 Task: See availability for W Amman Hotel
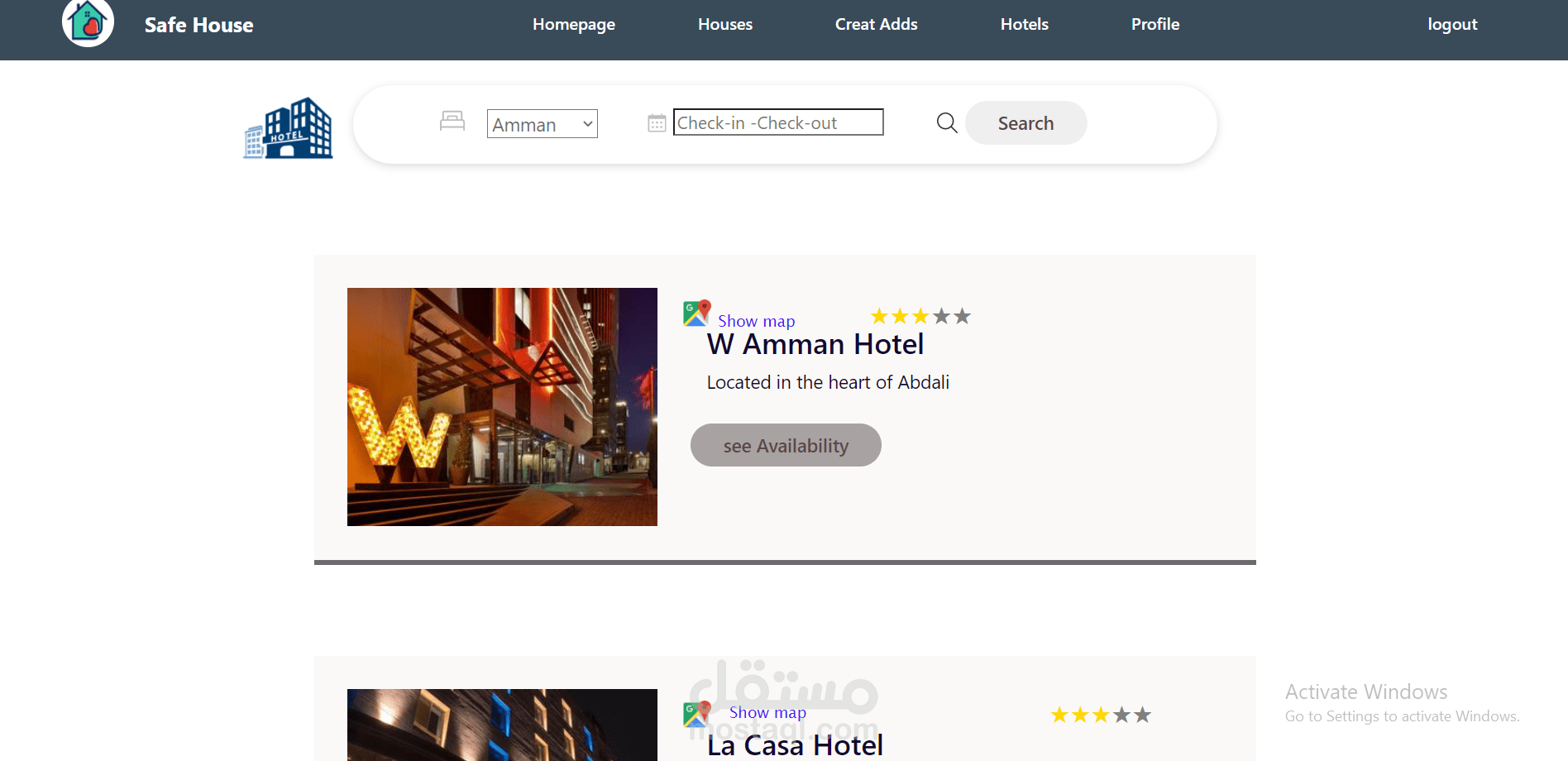pyautogui.click(x=786, y=445)
